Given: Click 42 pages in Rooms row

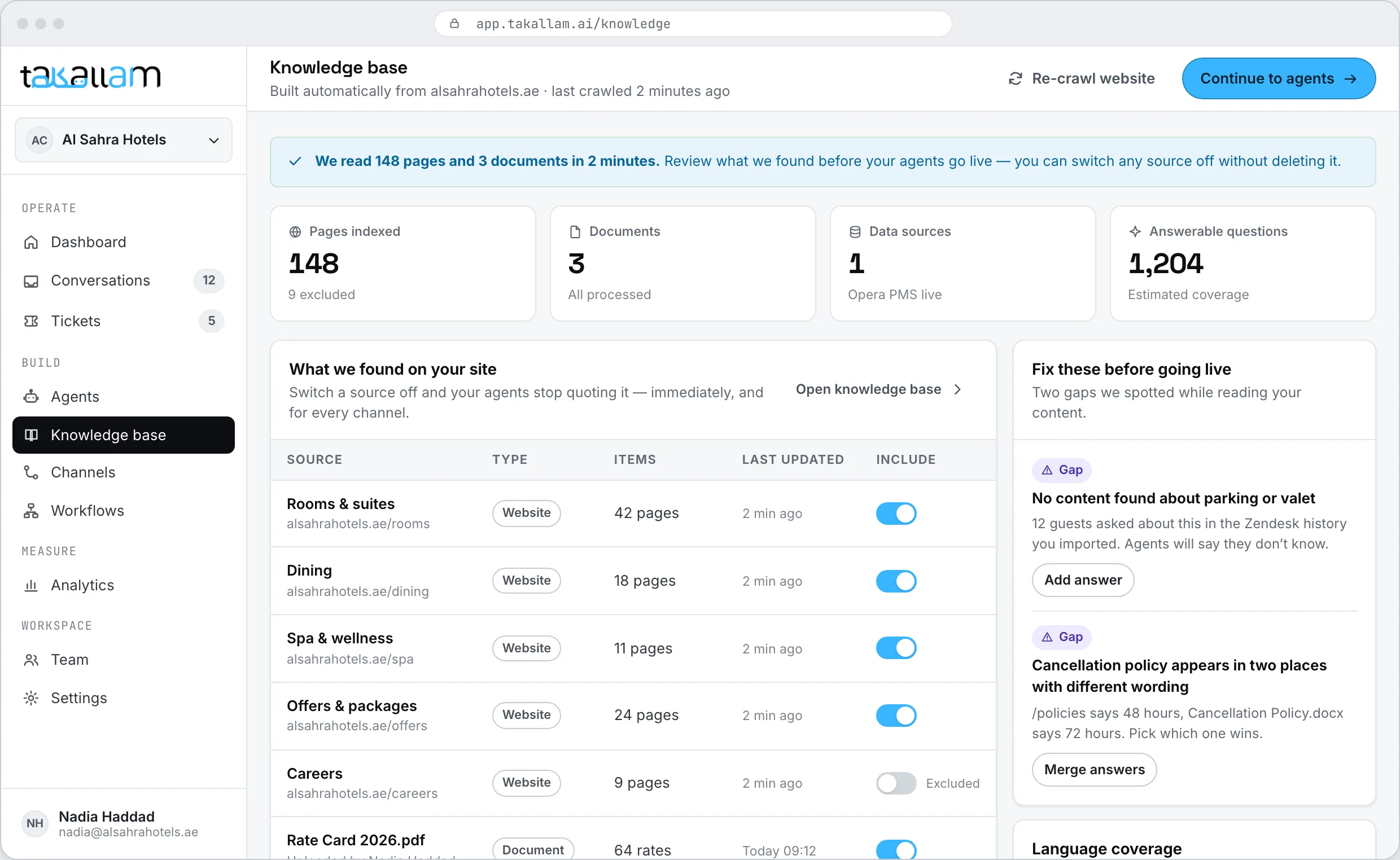Looking at the screenshot, I should (646, 513).
